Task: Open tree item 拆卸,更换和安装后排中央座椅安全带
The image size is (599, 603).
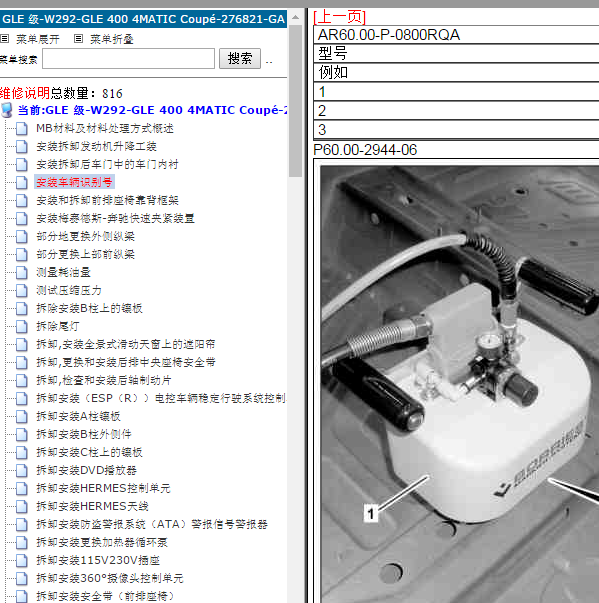Action: pos(126,362)
